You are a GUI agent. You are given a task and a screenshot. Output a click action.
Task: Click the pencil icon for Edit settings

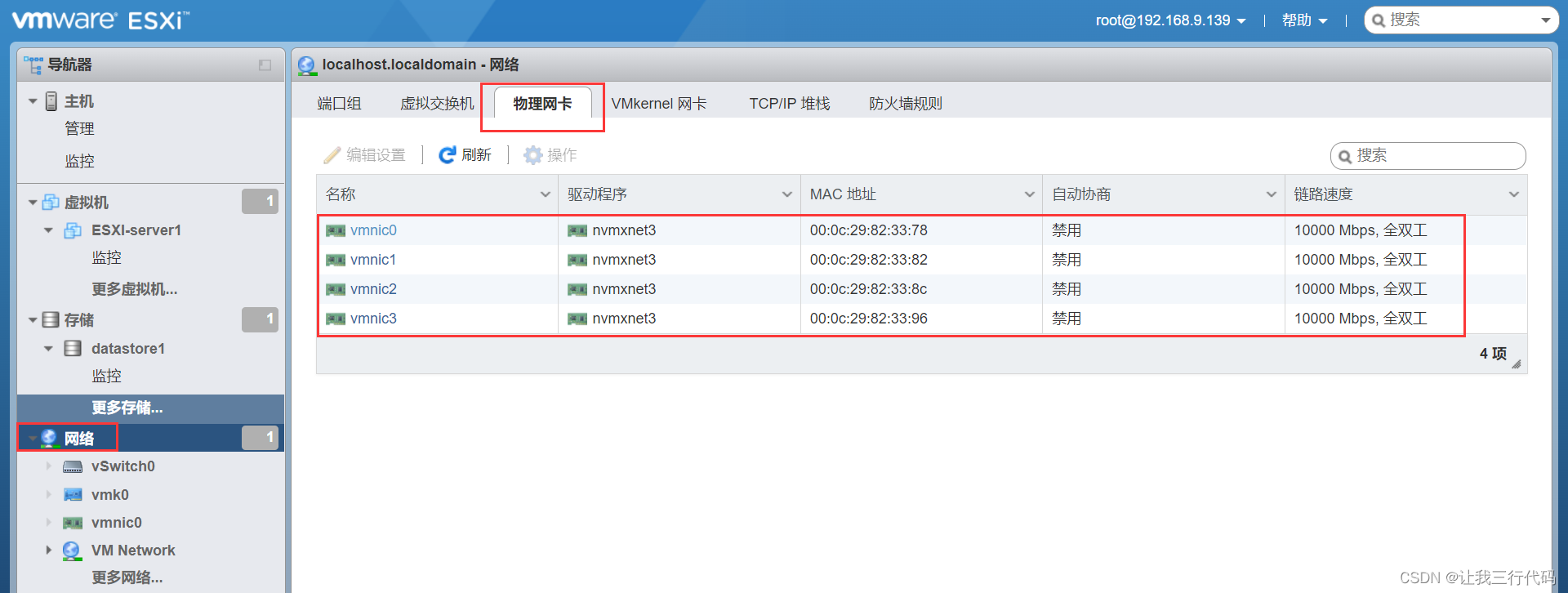point(332,155)
